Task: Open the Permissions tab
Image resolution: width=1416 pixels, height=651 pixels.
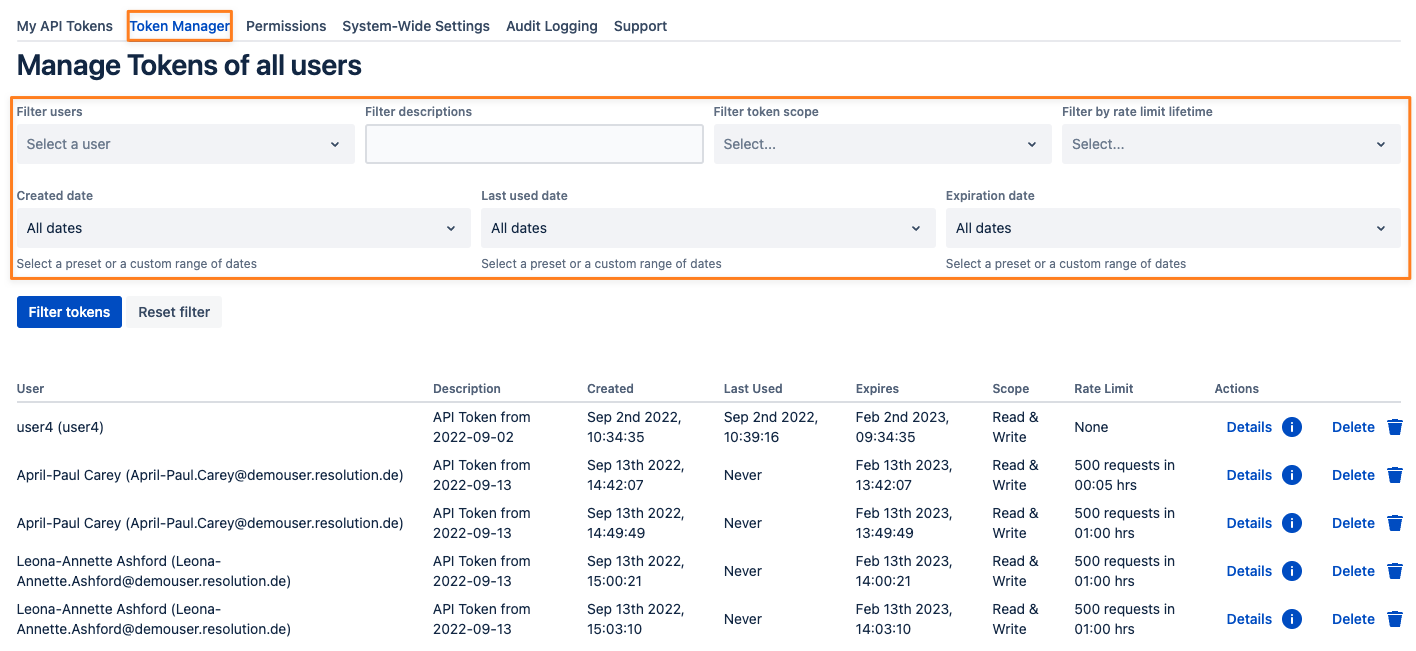Action: tap(286, 26)
